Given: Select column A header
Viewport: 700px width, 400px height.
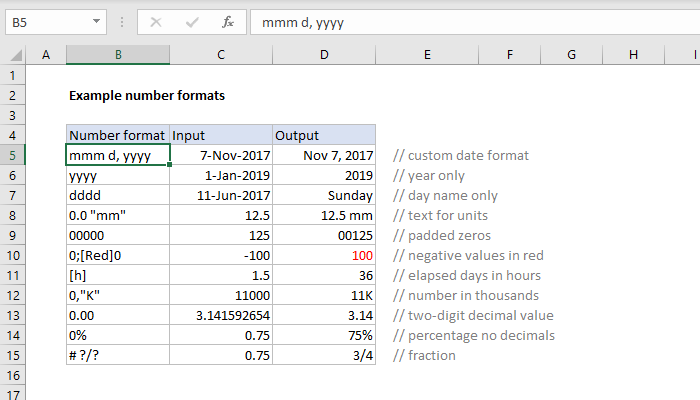Looking at the screenshot, I should click(46, 54).
